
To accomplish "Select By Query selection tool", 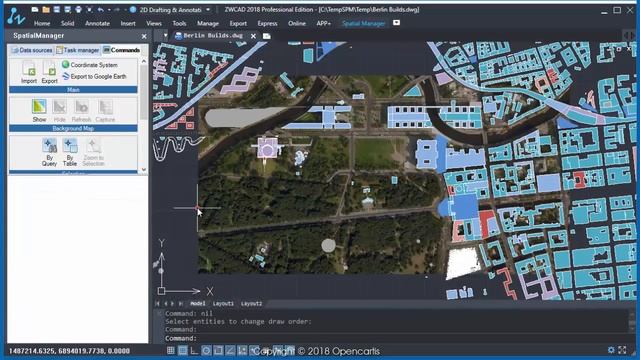I will tap(49, 146).
